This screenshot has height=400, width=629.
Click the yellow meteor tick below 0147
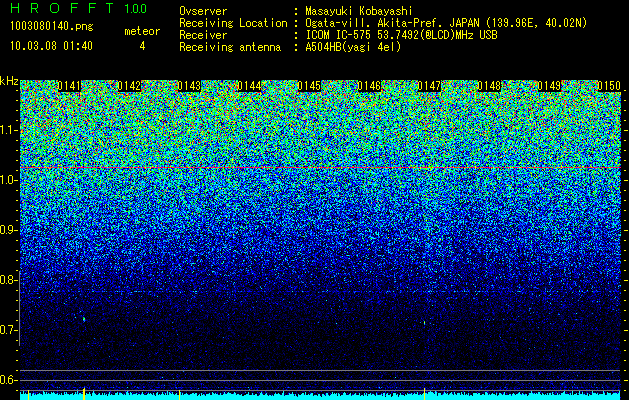(424, 392)
